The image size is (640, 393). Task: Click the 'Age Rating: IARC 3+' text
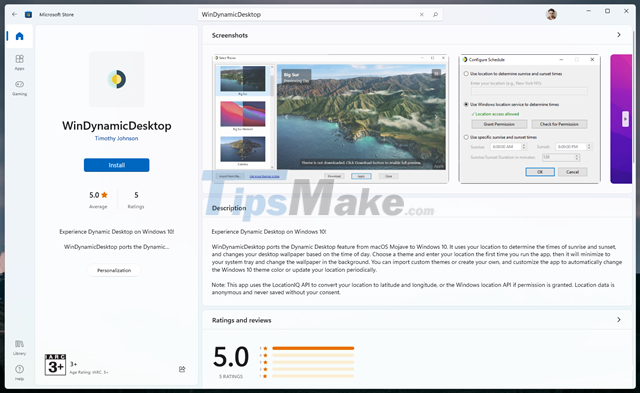(x=89, y=372)
